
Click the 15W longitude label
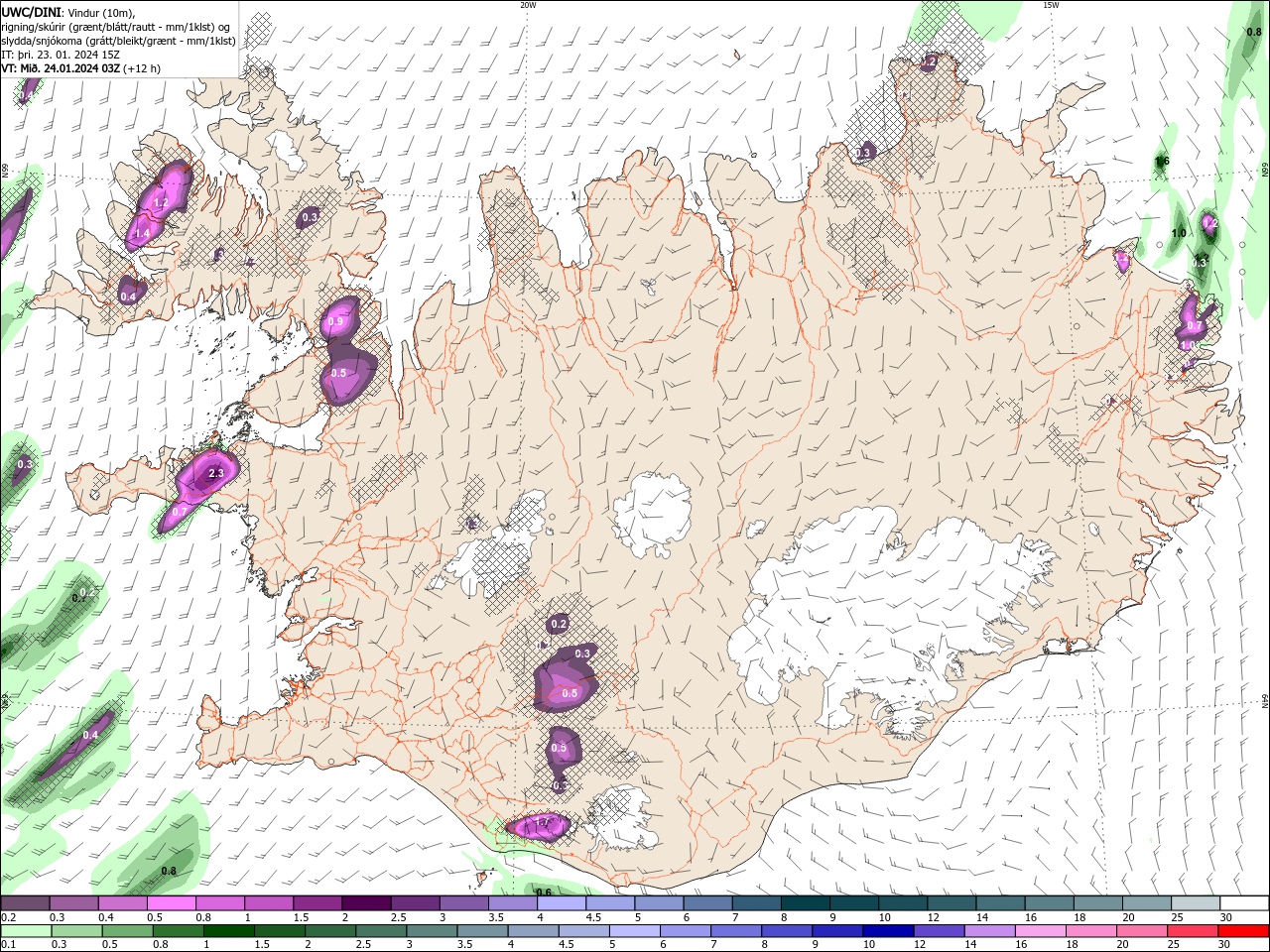[1051, 5]
